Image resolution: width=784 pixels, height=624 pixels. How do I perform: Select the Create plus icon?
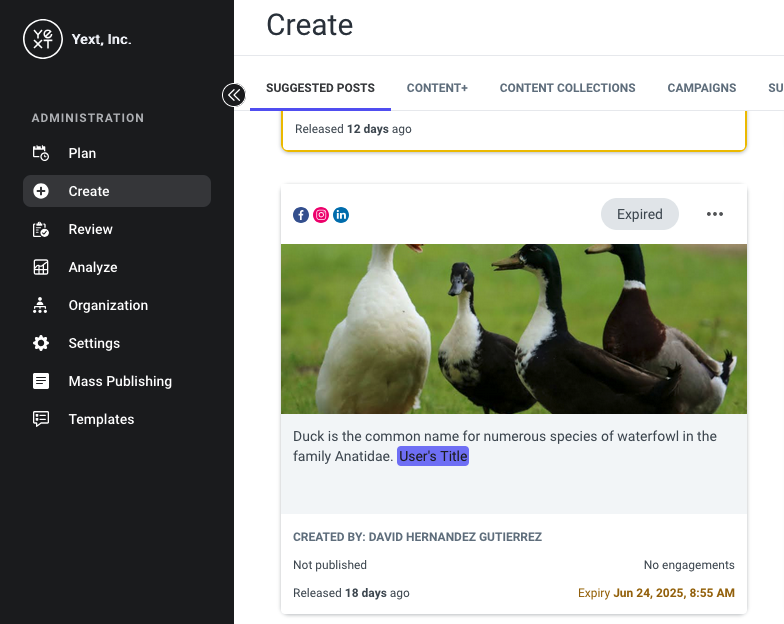click(x=40, y=191)
